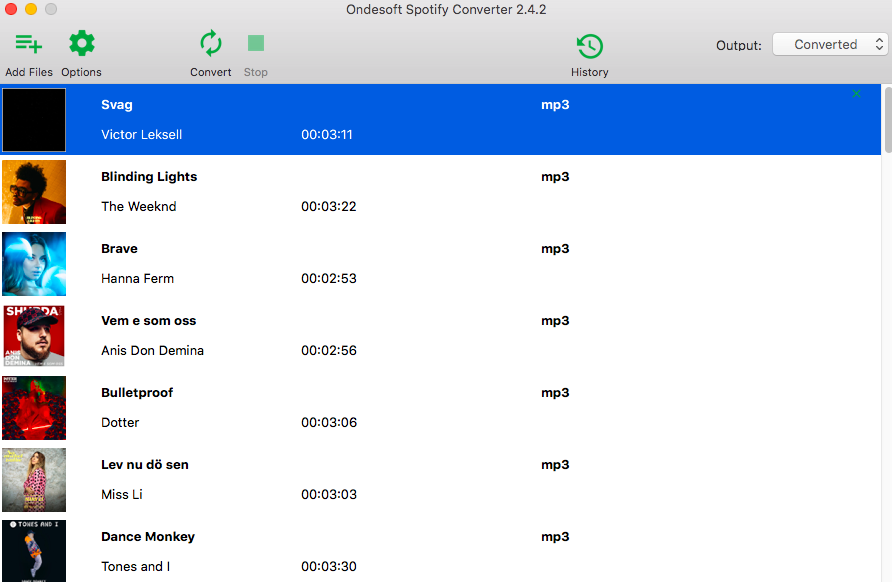Click the Add Files icon
Screen dimensions: 892x582
click(x=28, y=44)
